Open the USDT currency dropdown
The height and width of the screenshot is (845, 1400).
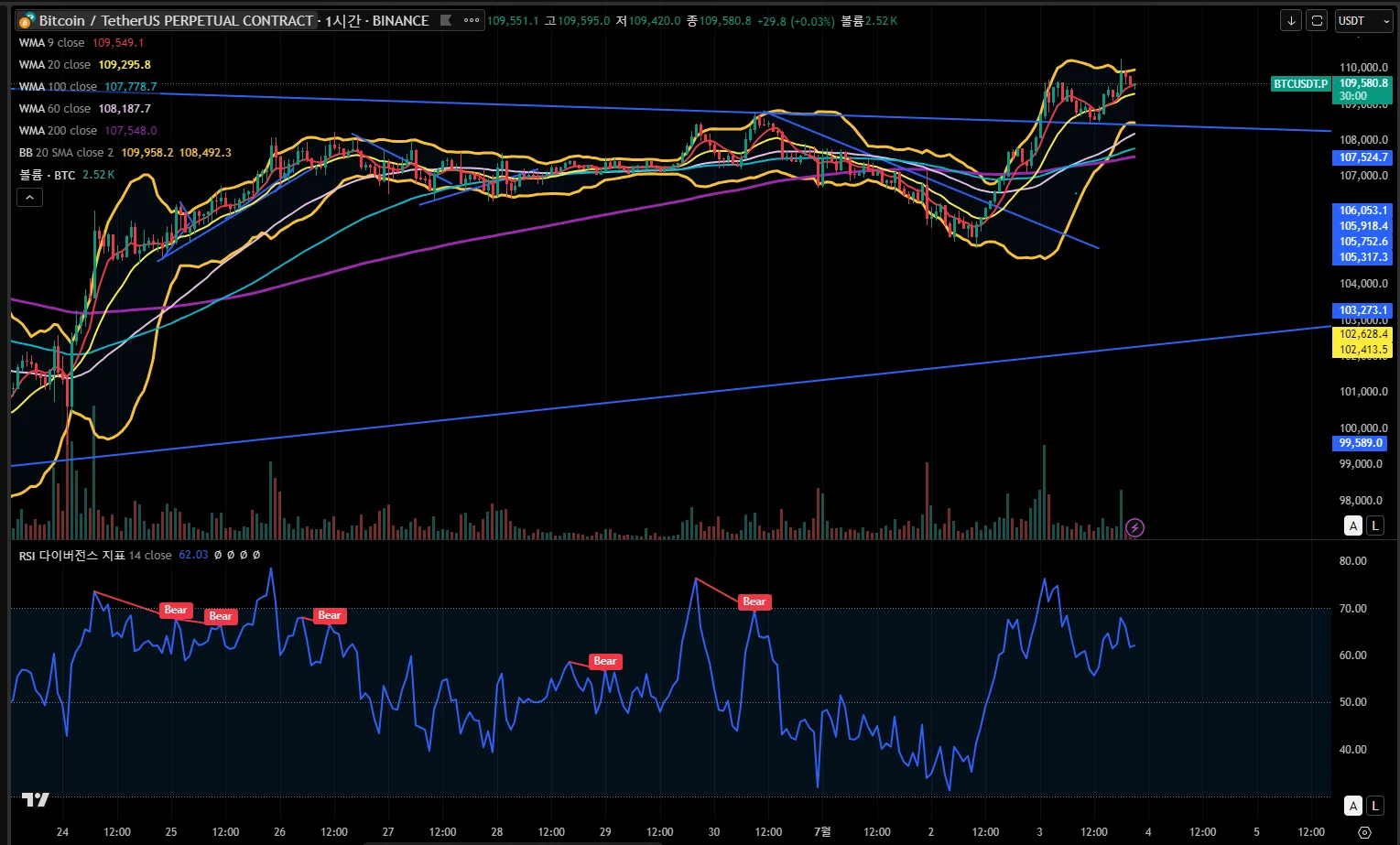1363,20
